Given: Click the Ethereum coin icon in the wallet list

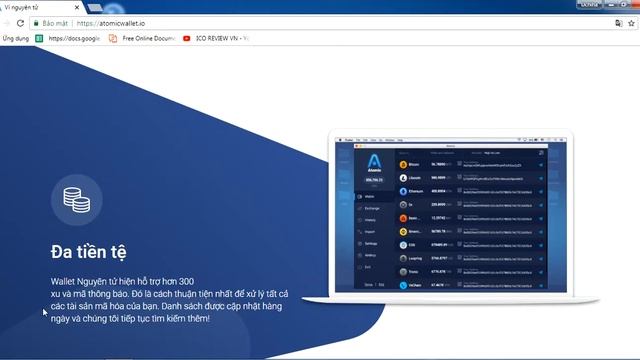Looking at the screenshot, I should coord(403,191).
